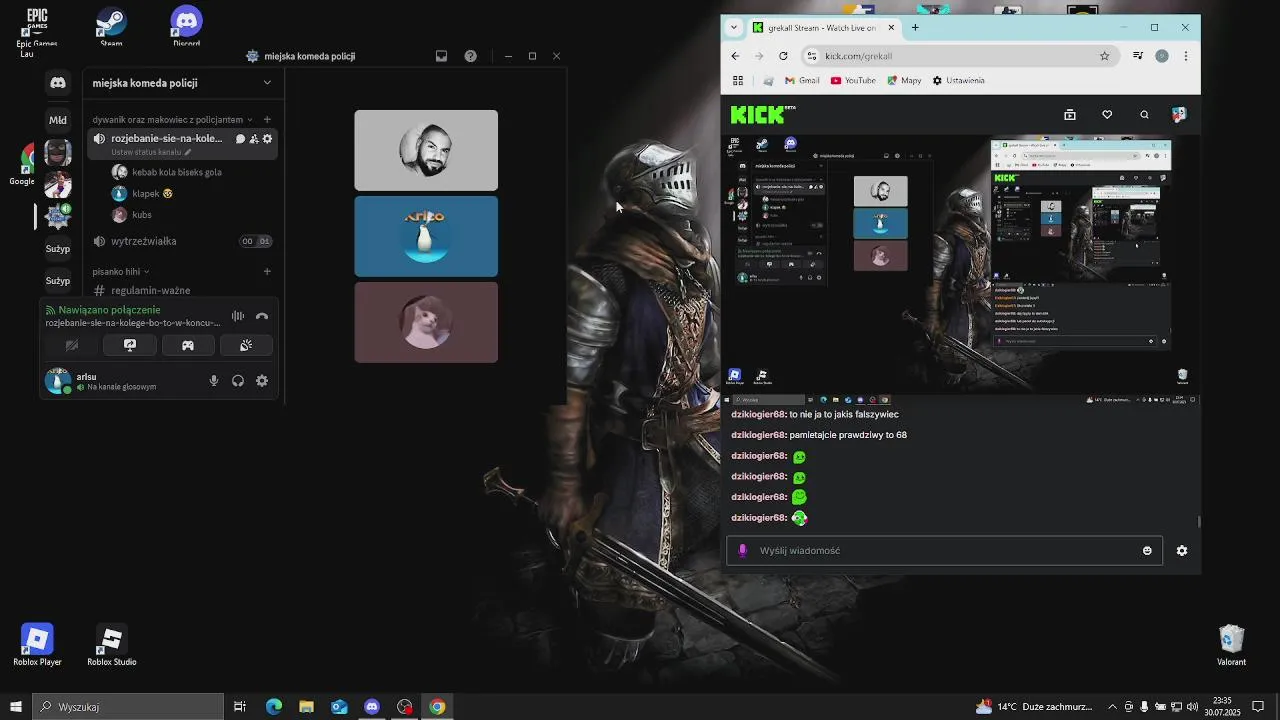Turn on Discord camera
The image size is (1280, 720).
(x=72, y=345)
